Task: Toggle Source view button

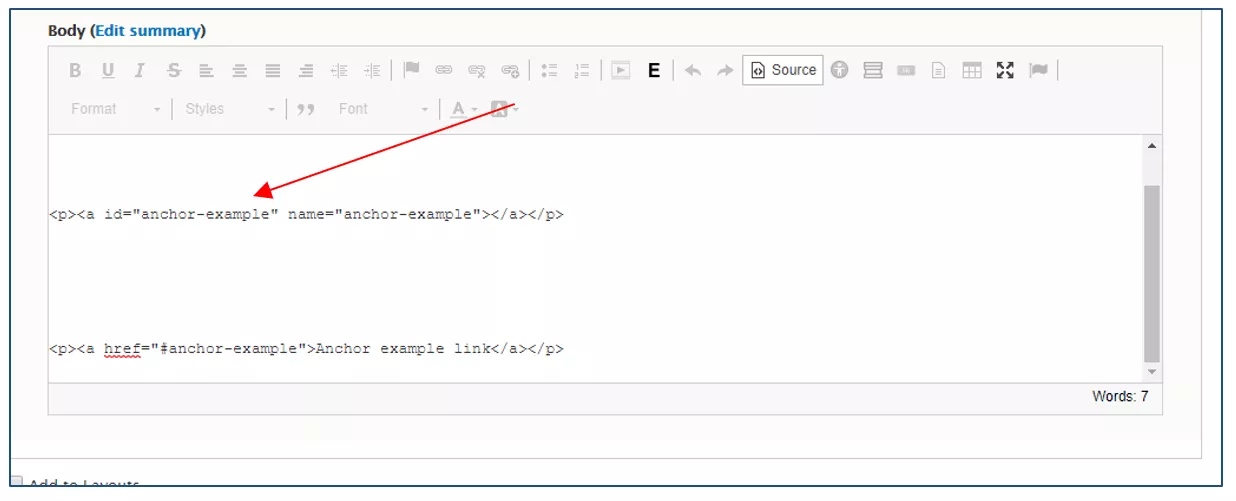Action: [783, 70]
